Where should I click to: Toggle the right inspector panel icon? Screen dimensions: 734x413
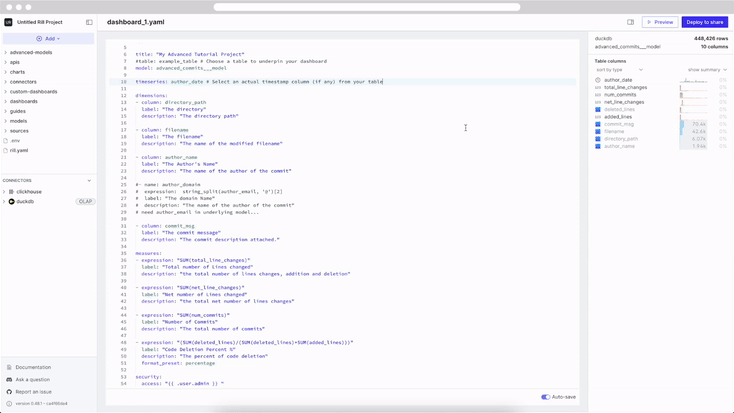pos(630,22)
